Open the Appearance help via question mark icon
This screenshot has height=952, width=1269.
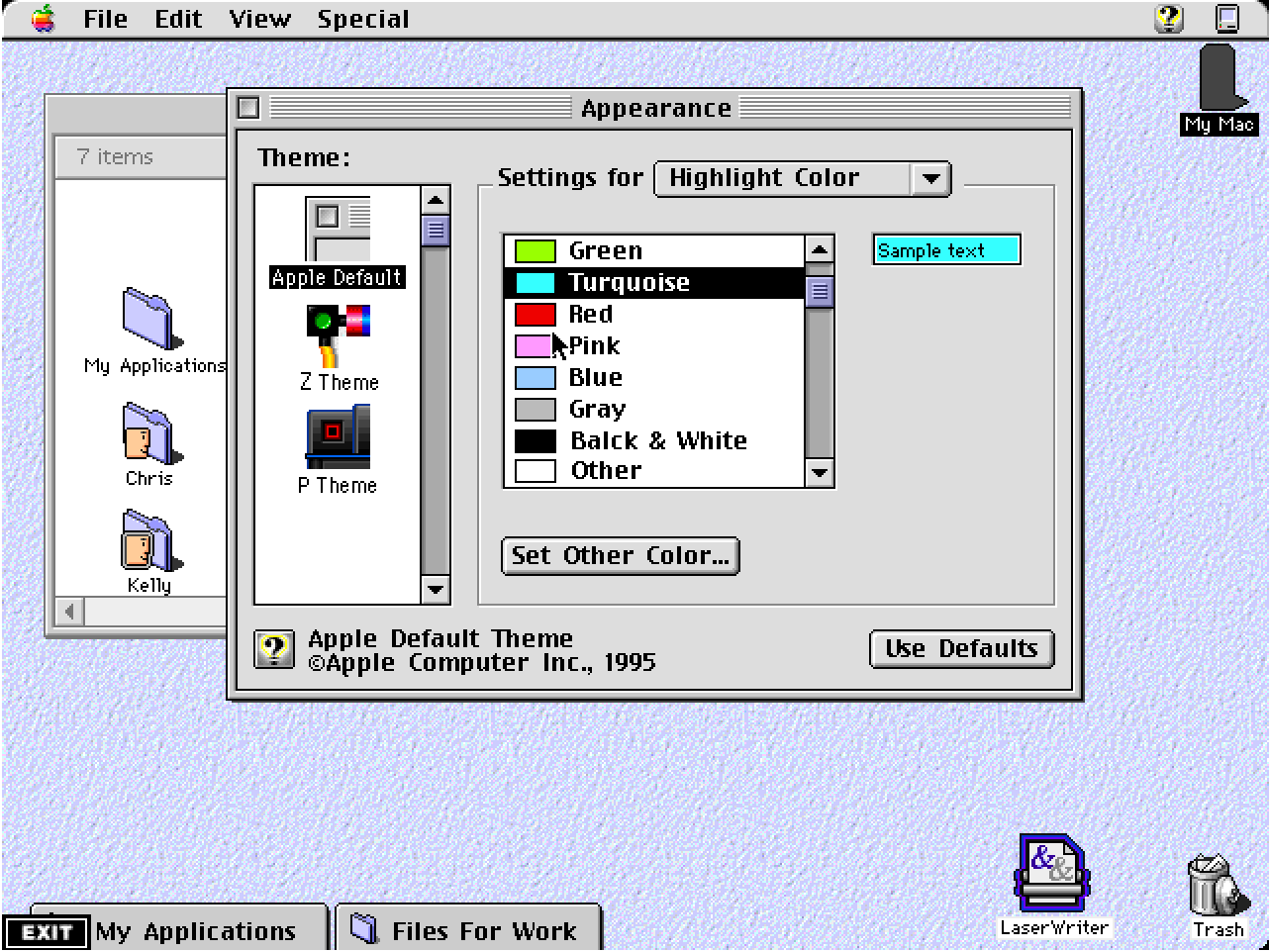pyautogui.click(x=274, y=649)
